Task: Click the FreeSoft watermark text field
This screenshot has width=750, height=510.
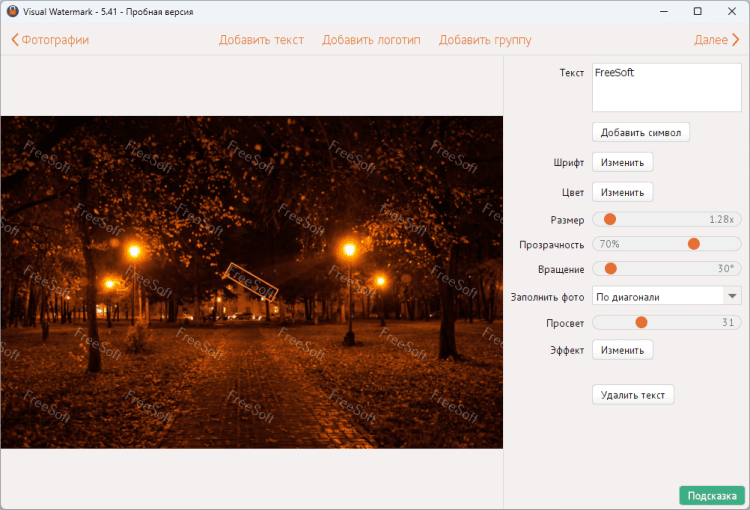Action: point(667,88)
